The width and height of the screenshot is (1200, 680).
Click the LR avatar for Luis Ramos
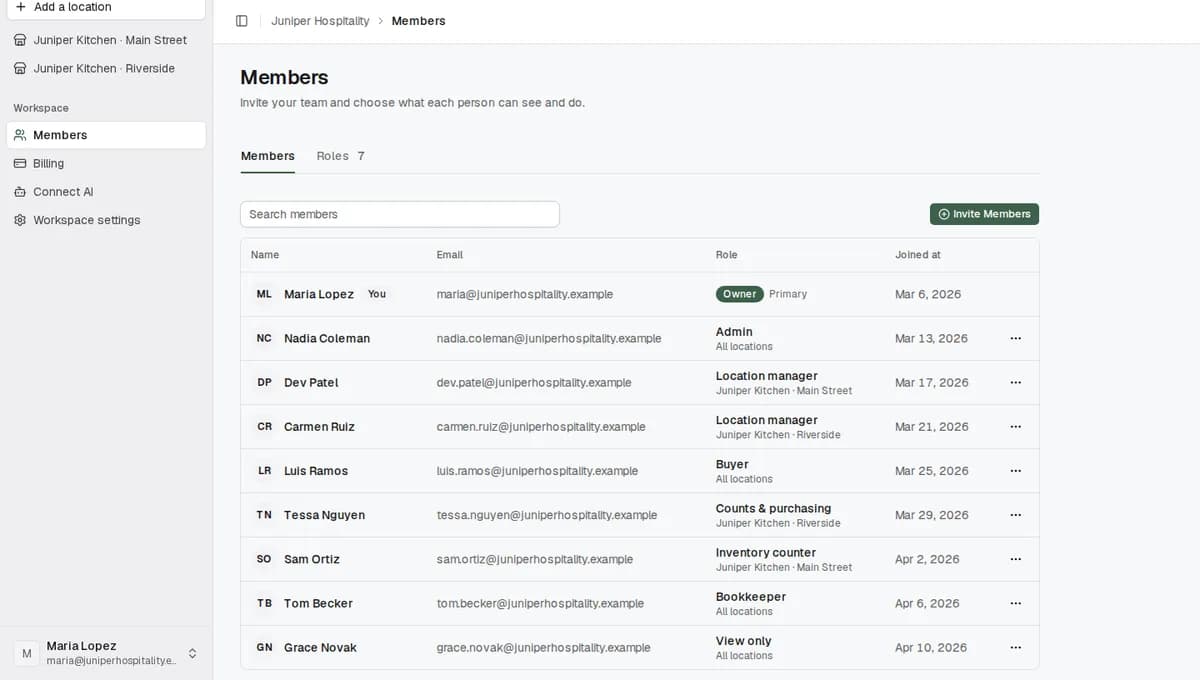pos(264,471)
